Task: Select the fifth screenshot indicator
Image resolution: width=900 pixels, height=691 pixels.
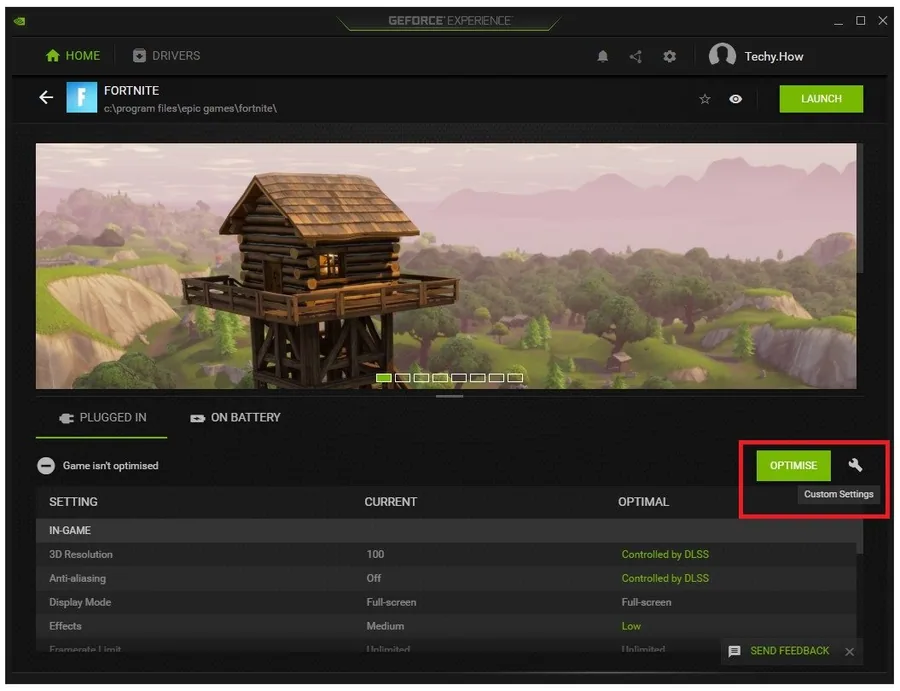Action: click(x=459, y=378)
